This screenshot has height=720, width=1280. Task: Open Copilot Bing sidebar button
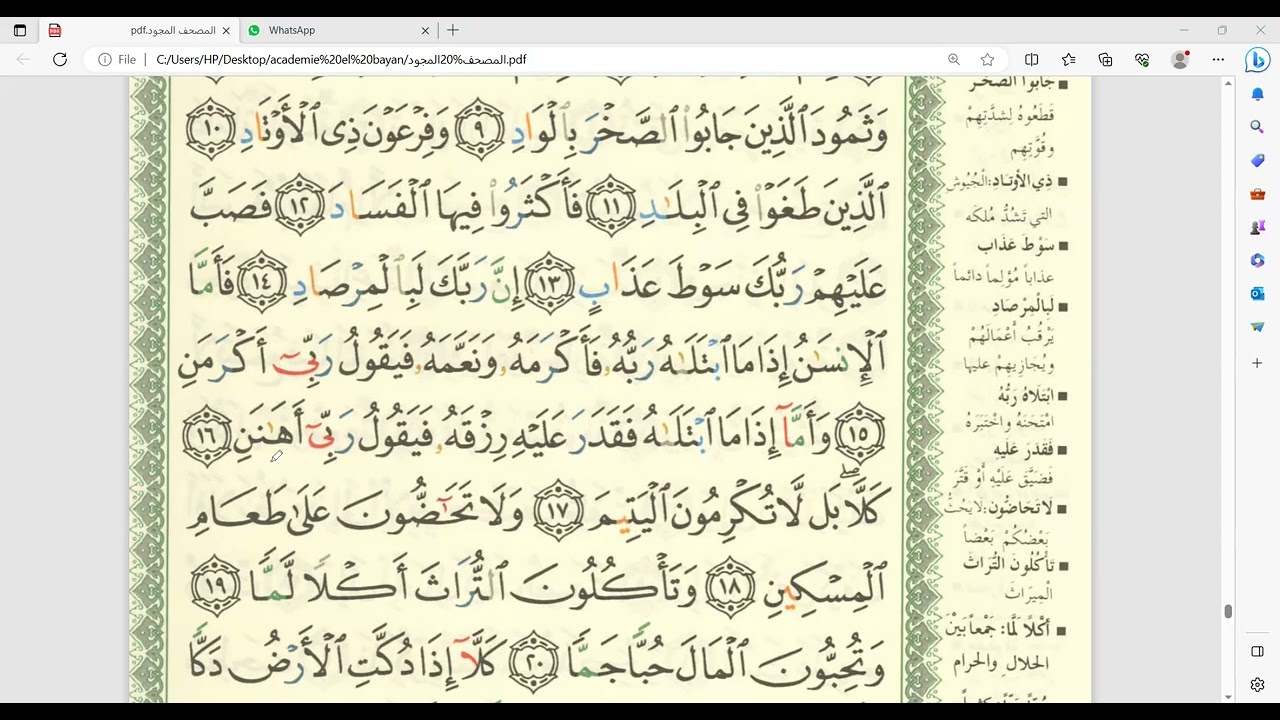1257,60
